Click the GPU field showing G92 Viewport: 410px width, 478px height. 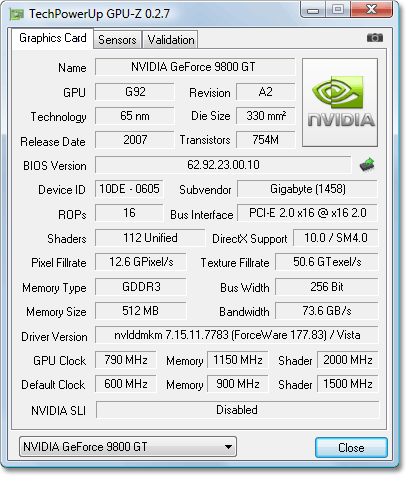point(135,92)
